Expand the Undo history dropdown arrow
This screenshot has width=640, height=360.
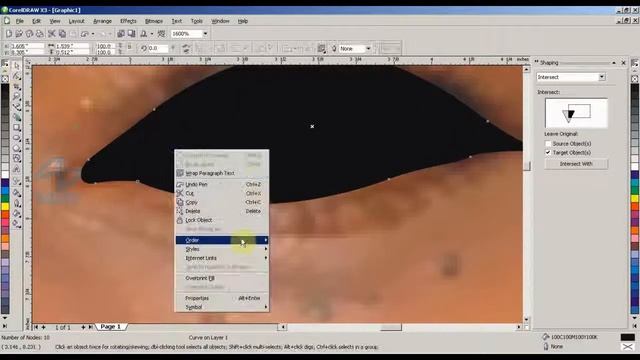coord(93,34)
